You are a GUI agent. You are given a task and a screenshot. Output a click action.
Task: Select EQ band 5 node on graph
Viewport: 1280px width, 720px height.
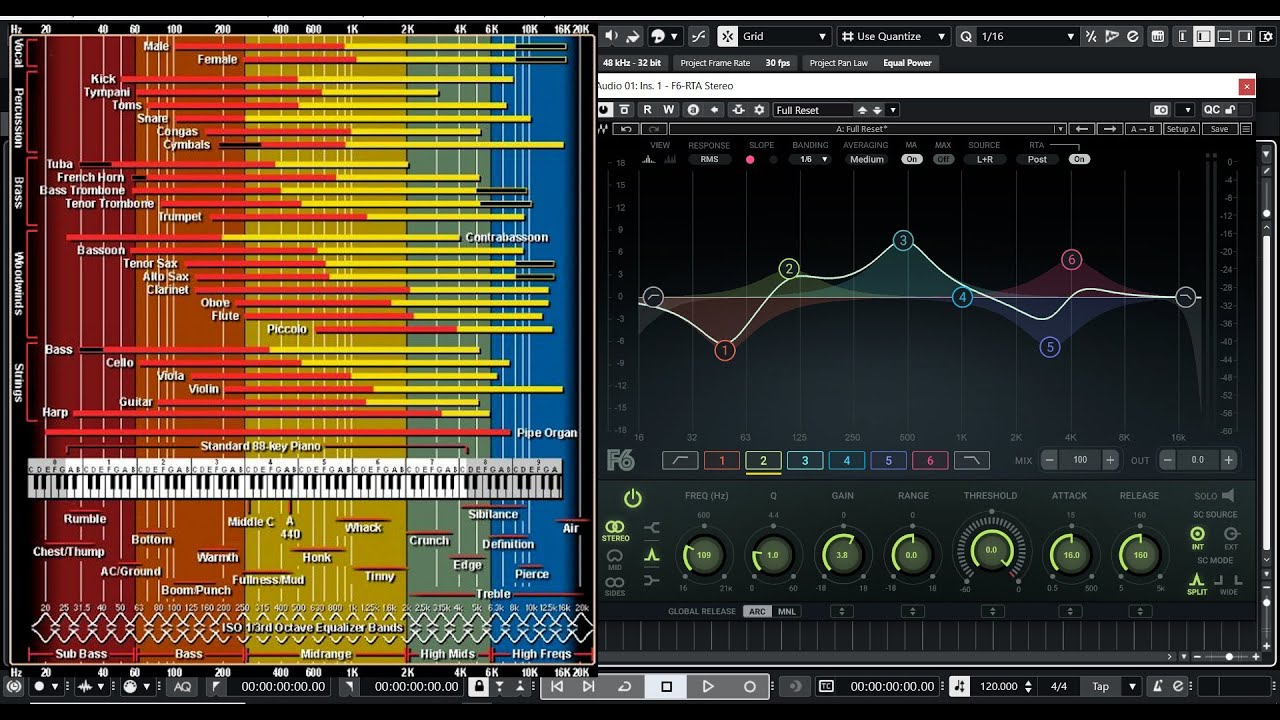click(1049, 347)
